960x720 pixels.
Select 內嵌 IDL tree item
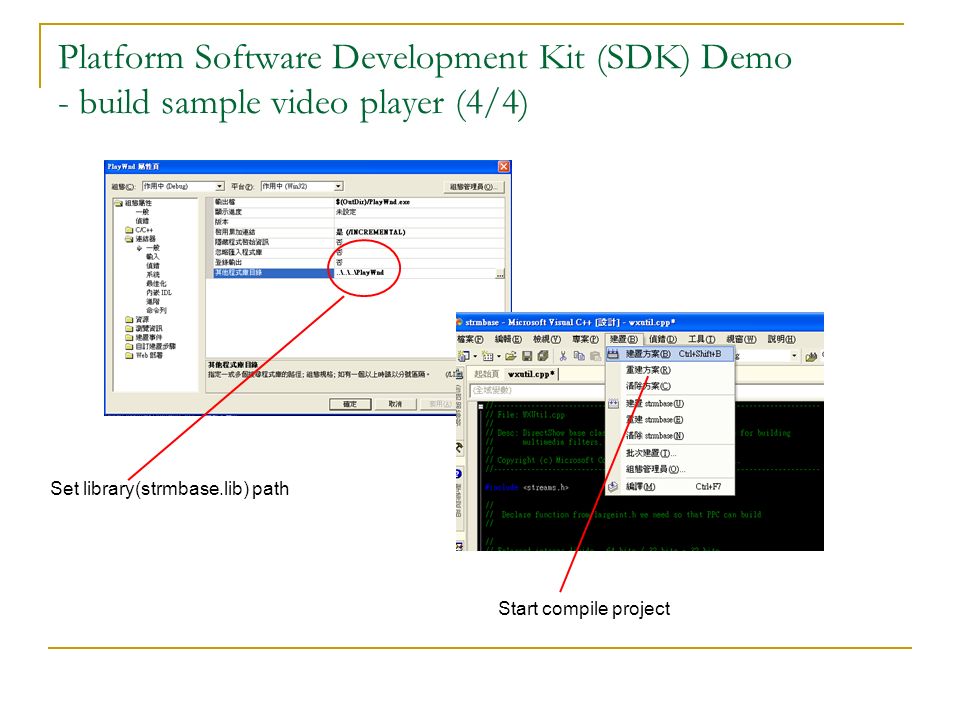(159, 293)
